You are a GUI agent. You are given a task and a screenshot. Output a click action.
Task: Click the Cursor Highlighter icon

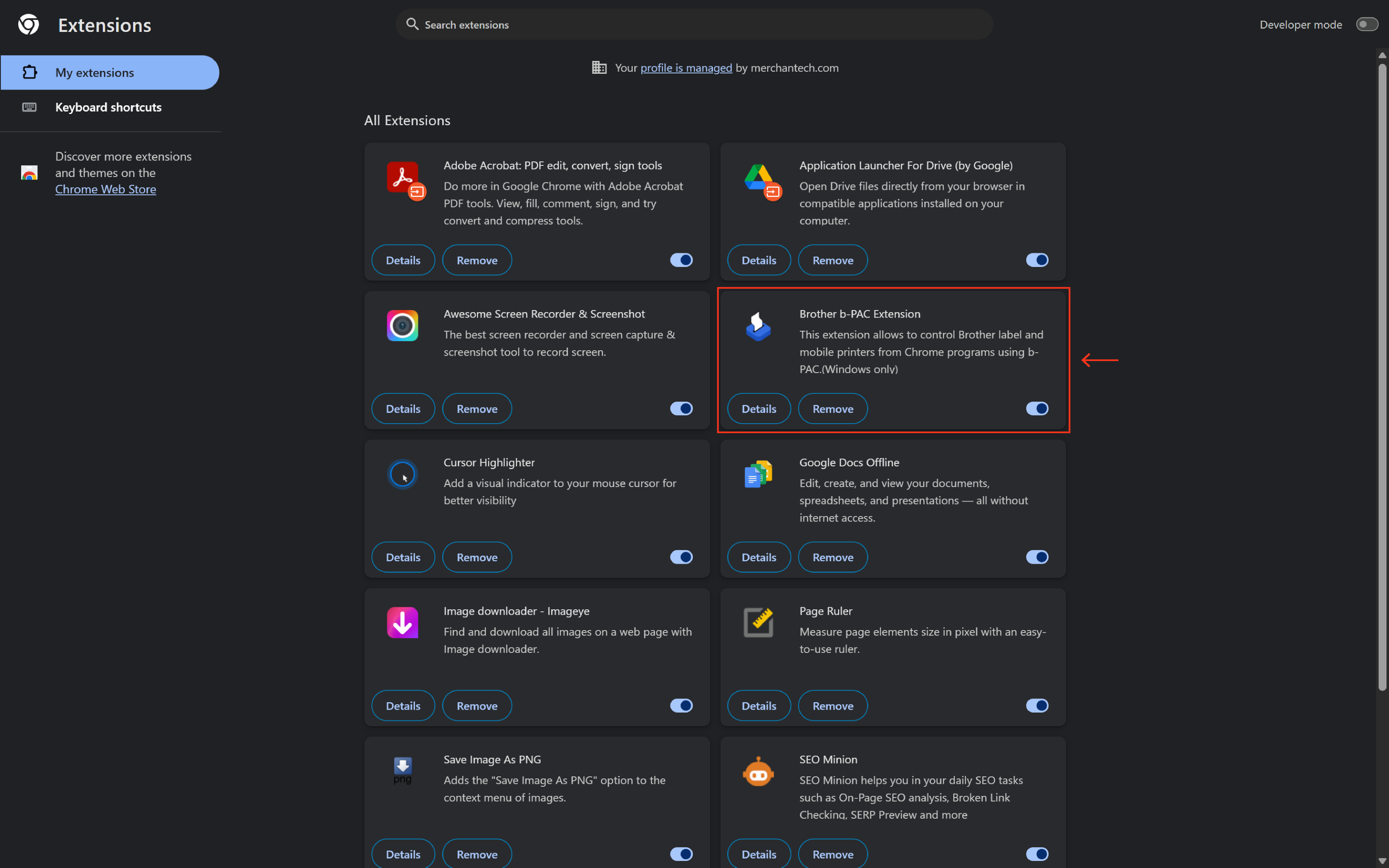pos(403,474)
